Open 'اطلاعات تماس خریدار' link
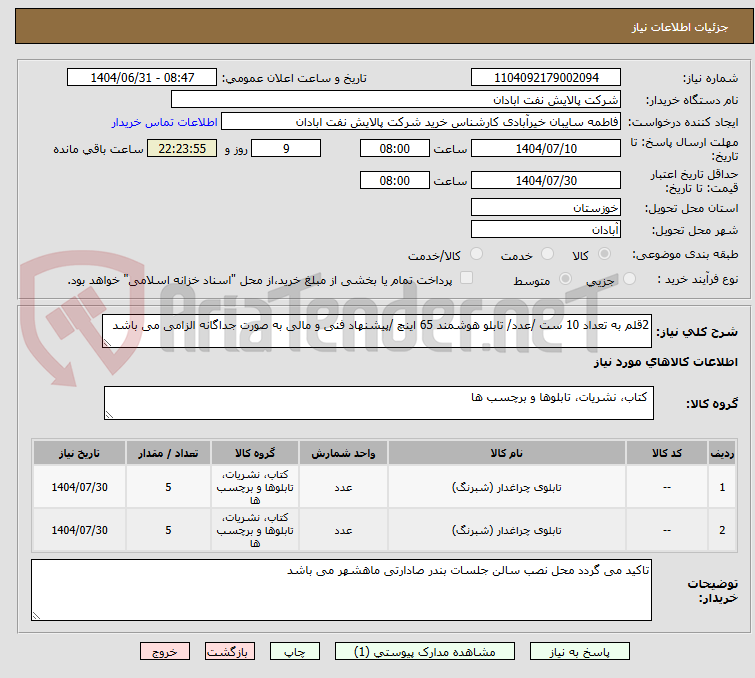The height and width of the screenshot is (678, 755). coord(165,122)
